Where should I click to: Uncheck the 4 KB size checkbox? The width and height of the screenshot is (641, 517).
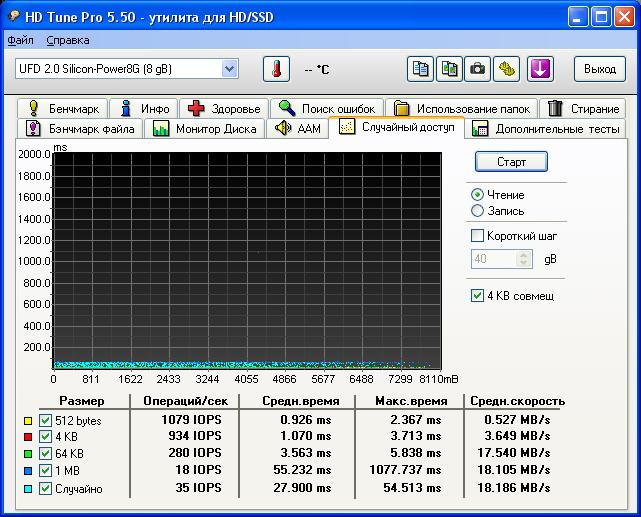point(45,436)
